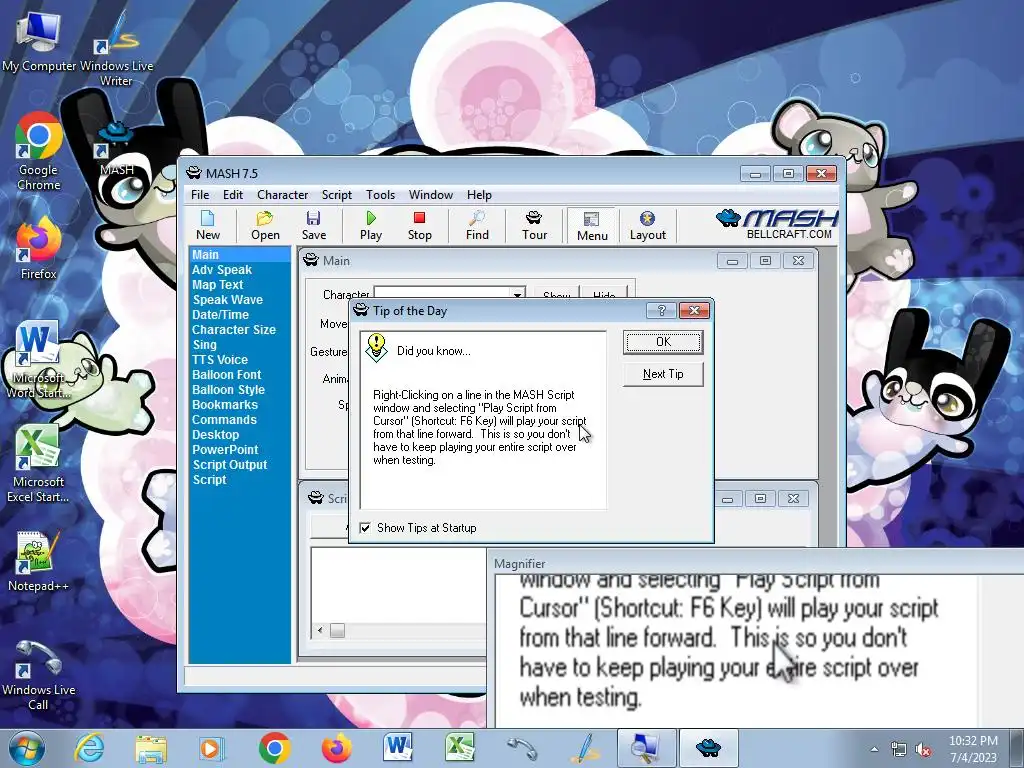Click the MASH Bellcraft.com logo
Image resolution: width=1024 pixels, height=768 pixels.
click(x=776, y=225)
